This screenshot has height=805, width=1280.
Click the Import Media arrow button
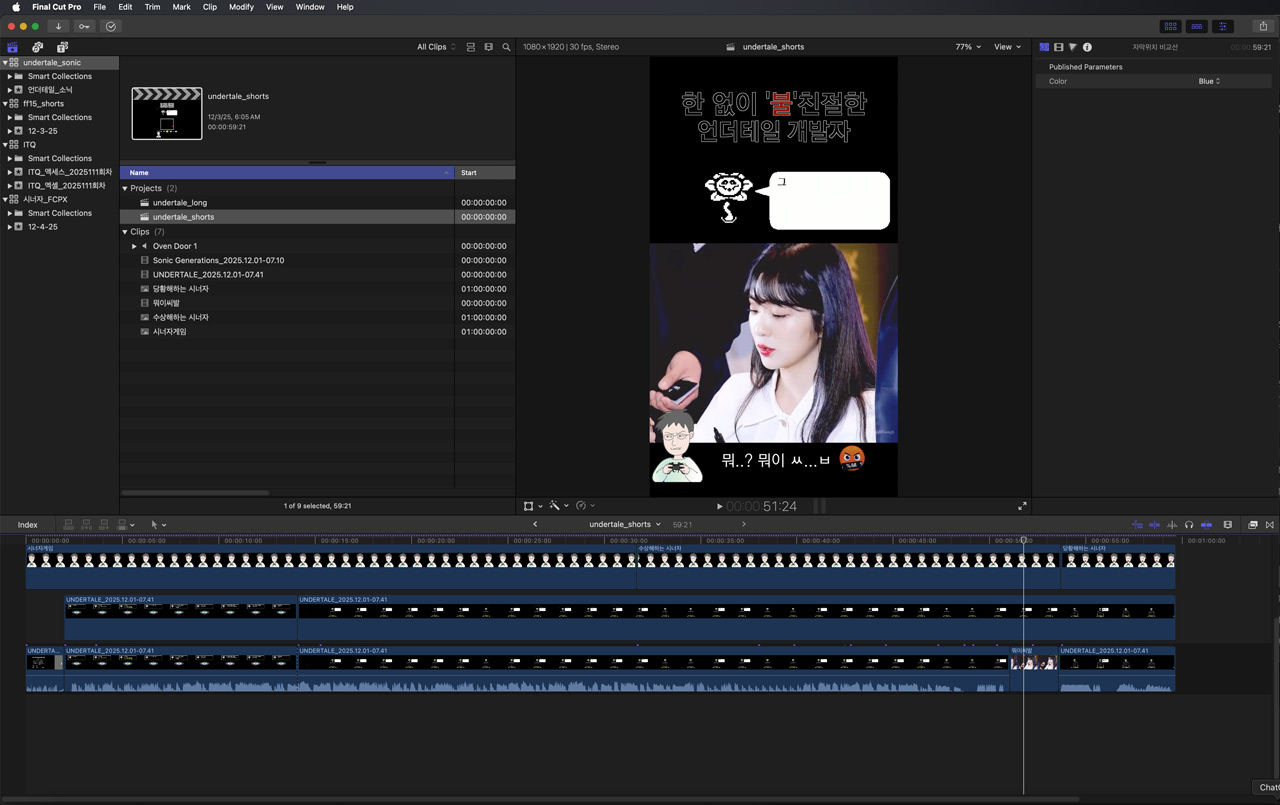click(58, 26)
